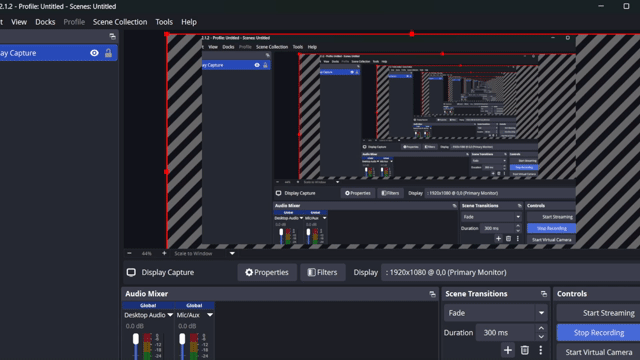Click the preview zoom out minus icon
This screenshot has width=640, height=360.
[x=129, y=253]
